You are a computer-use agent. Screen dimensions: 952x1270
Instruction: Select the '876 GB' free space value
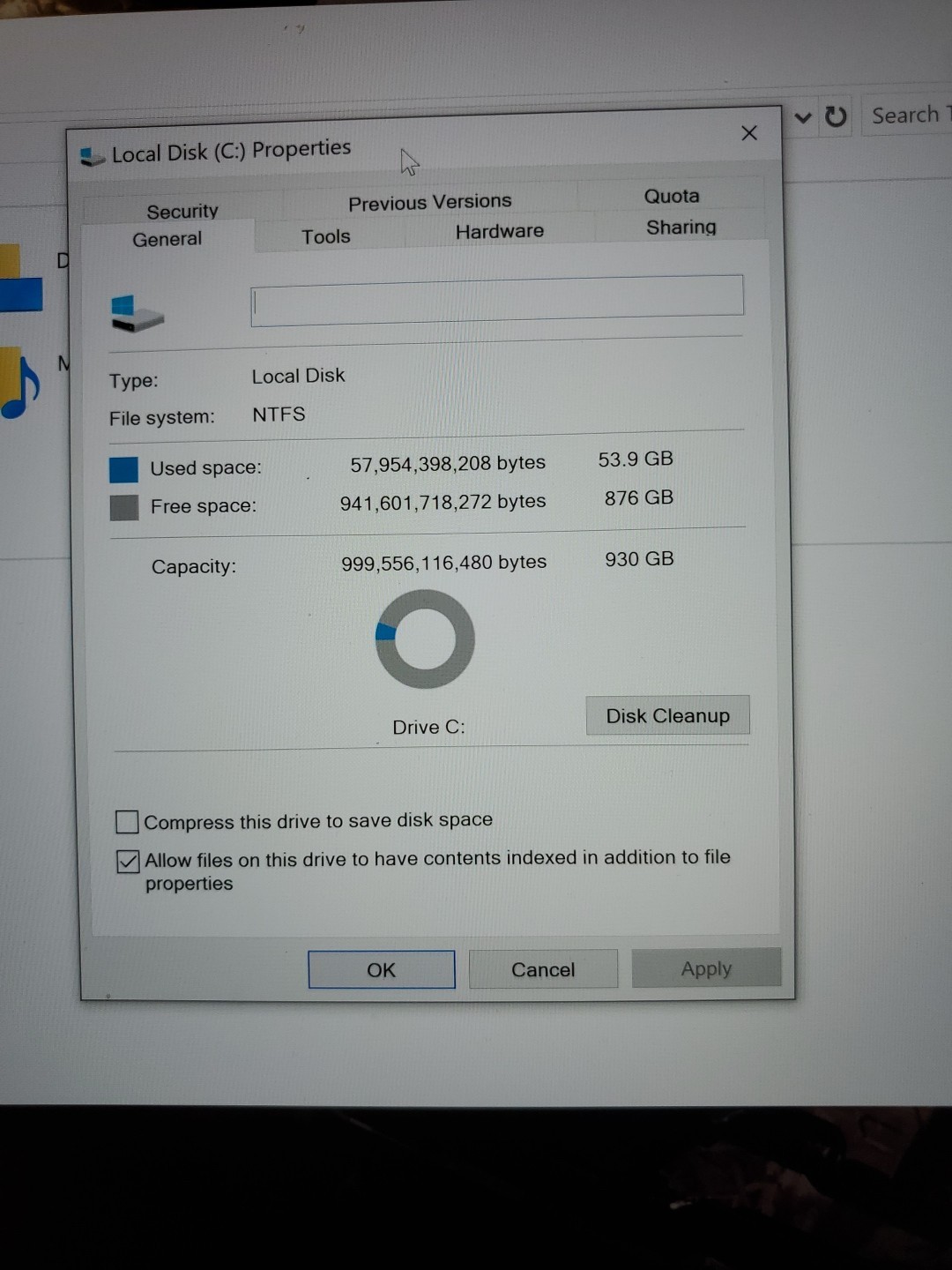tap(639, 498)
